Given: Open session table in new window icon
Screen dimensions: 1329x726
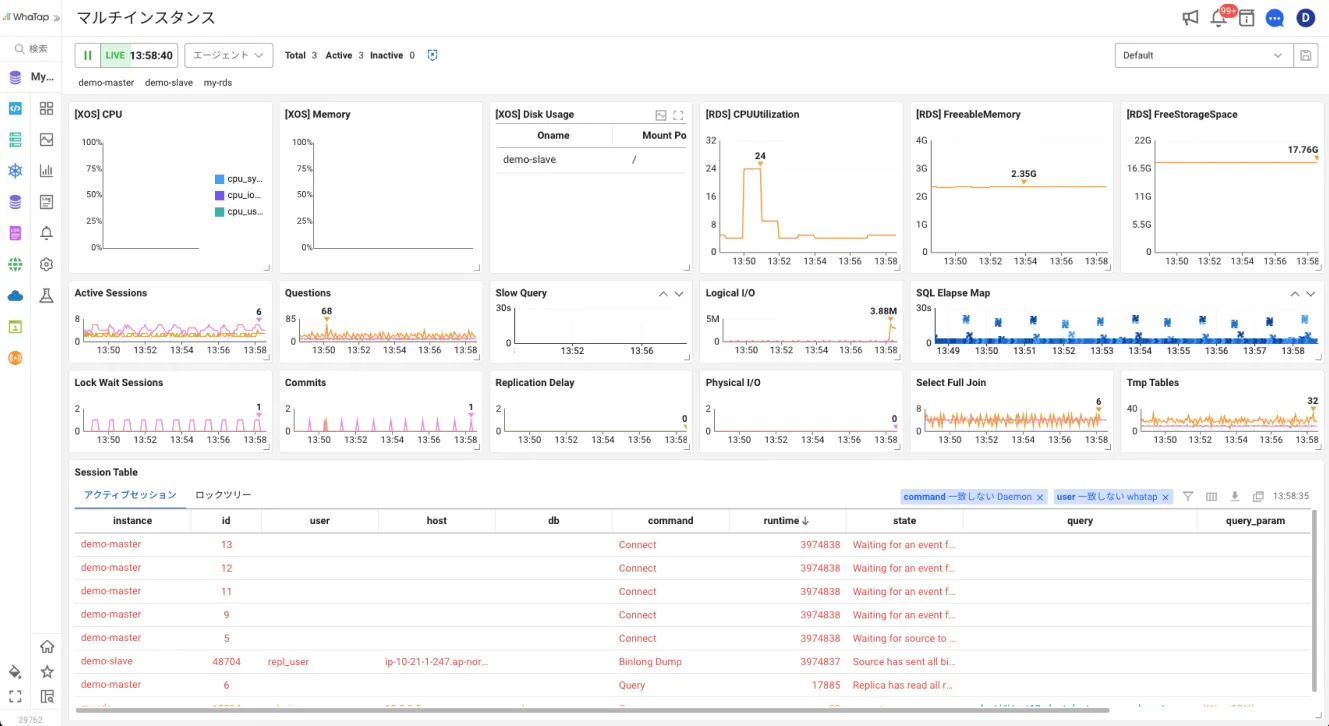Looking at the screenshot, I should (x=1258, y=497).
